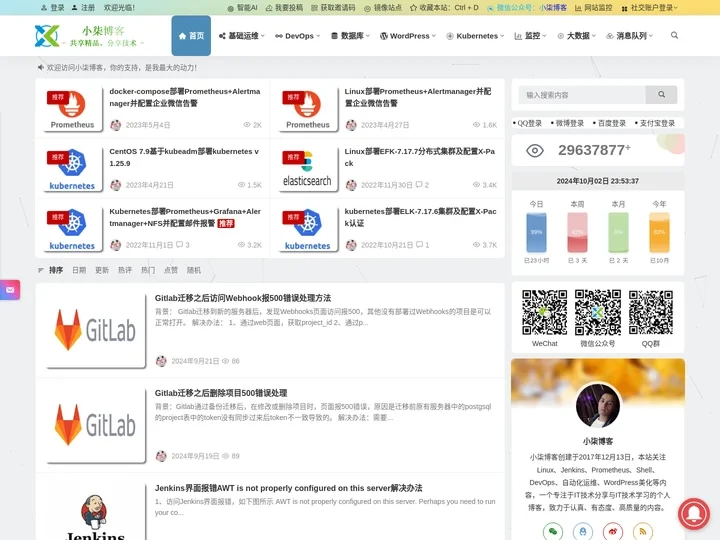Open the 社交账户登录 dropdown in top bar
Image resolution: width=720 pixels, height=540 pixels.
[x=649, y=8]
